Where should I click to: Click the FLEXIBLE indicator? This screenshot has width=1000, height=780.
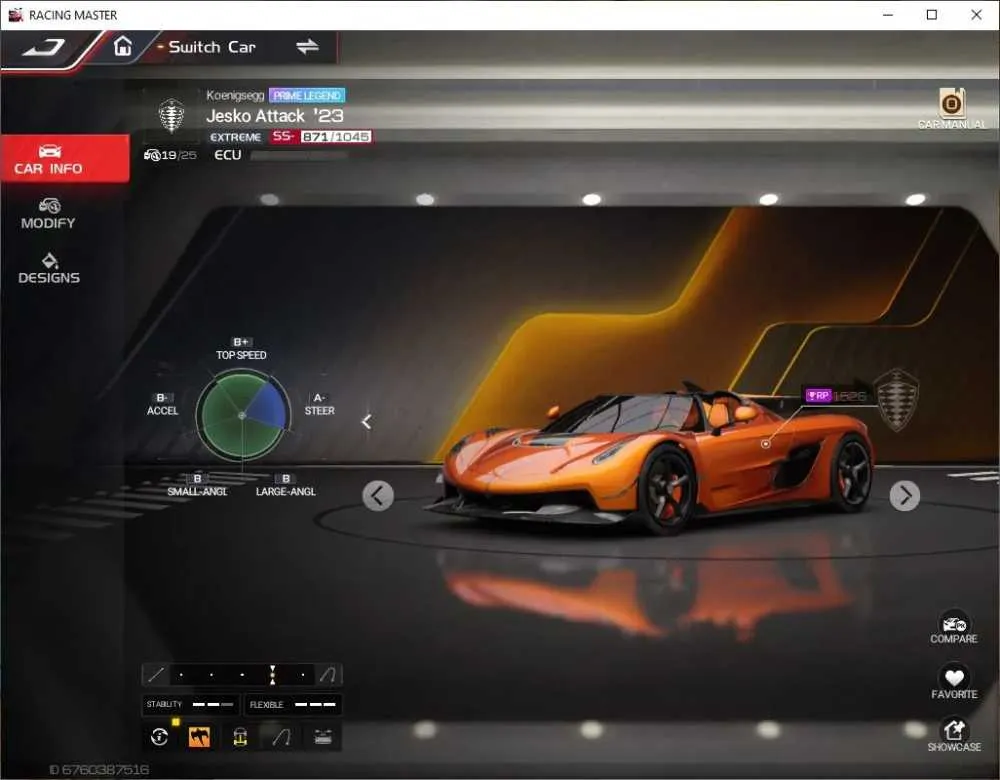[293, 705]
